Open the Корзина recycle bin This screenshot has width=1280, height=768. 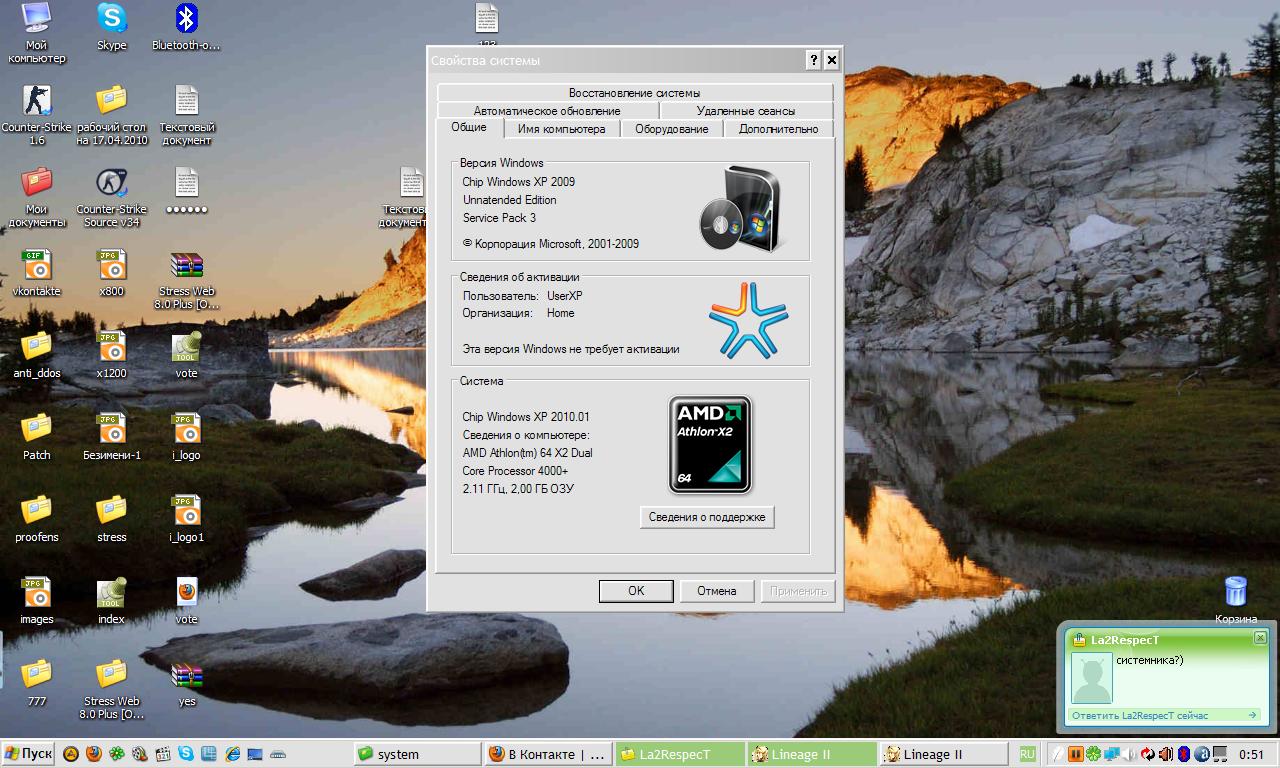point(1236,600)
